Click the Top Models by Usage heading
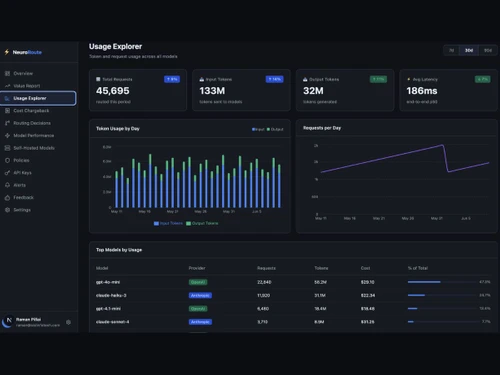500x375 pixels. pos(119,250)
